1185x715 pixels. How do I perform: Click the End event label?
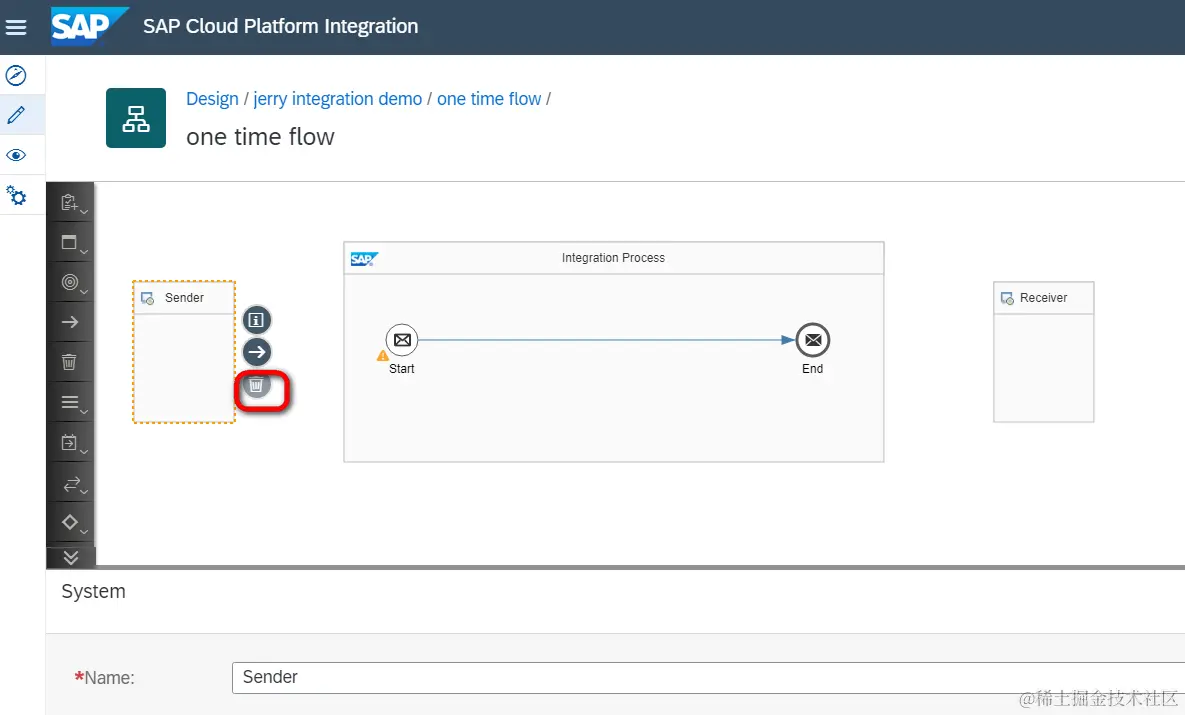tap(813, 369)
